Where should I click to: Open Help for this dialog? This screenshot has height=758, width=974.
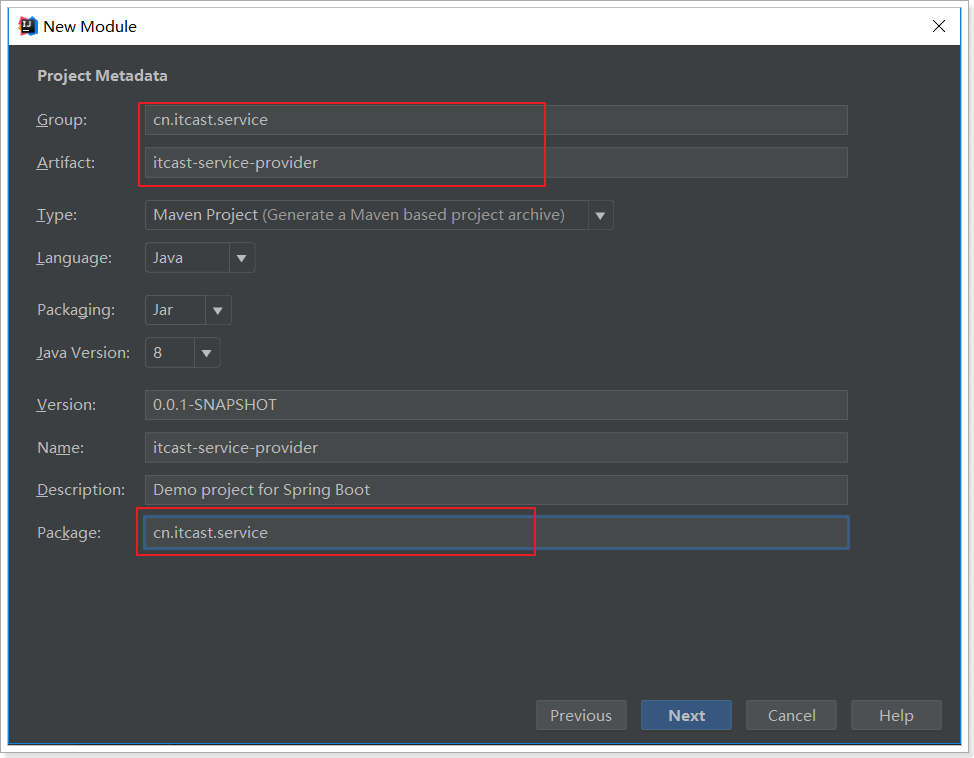(x=896, y=716)
